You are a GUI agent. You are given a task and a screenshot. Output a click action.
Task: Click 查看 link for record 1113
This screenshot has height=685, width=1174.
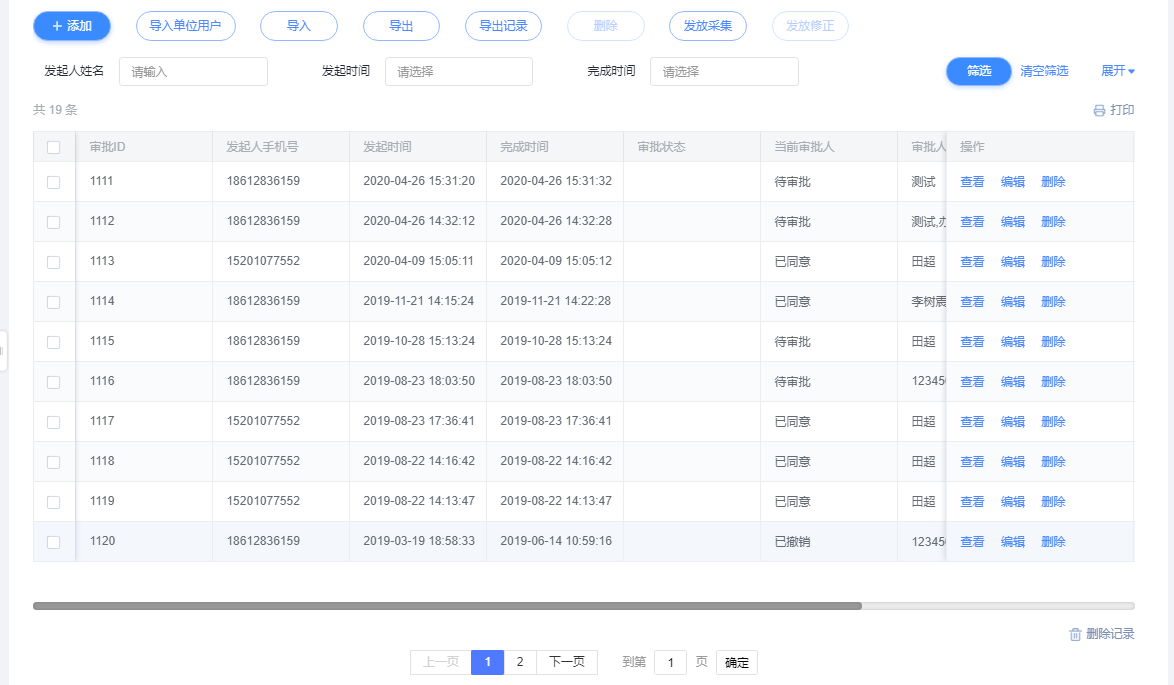tap(972, 262)
